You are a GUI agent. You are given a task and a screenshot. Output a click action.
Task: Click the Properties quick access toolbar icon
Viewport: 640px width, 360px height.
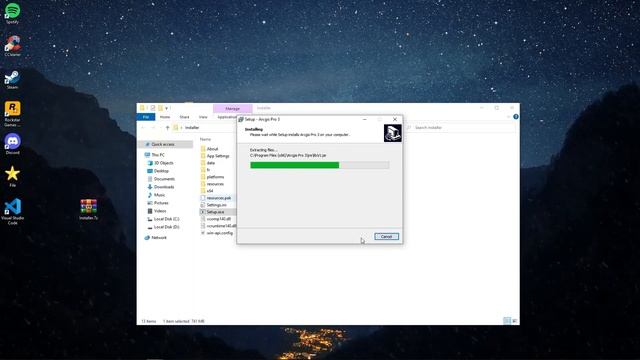(x=153, y=108)
